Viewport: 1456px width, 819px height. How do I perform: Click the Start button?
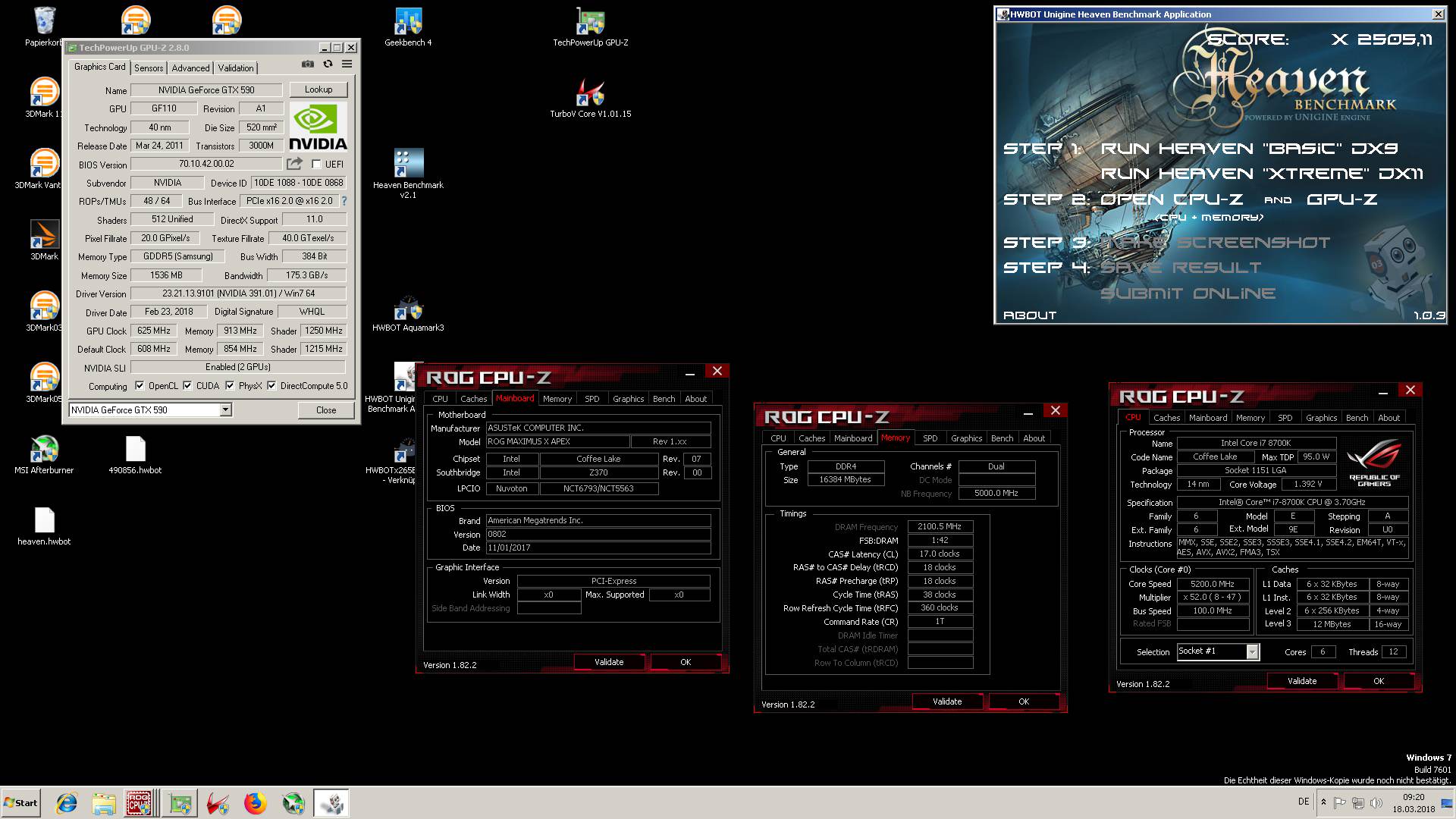pos(21,803)
